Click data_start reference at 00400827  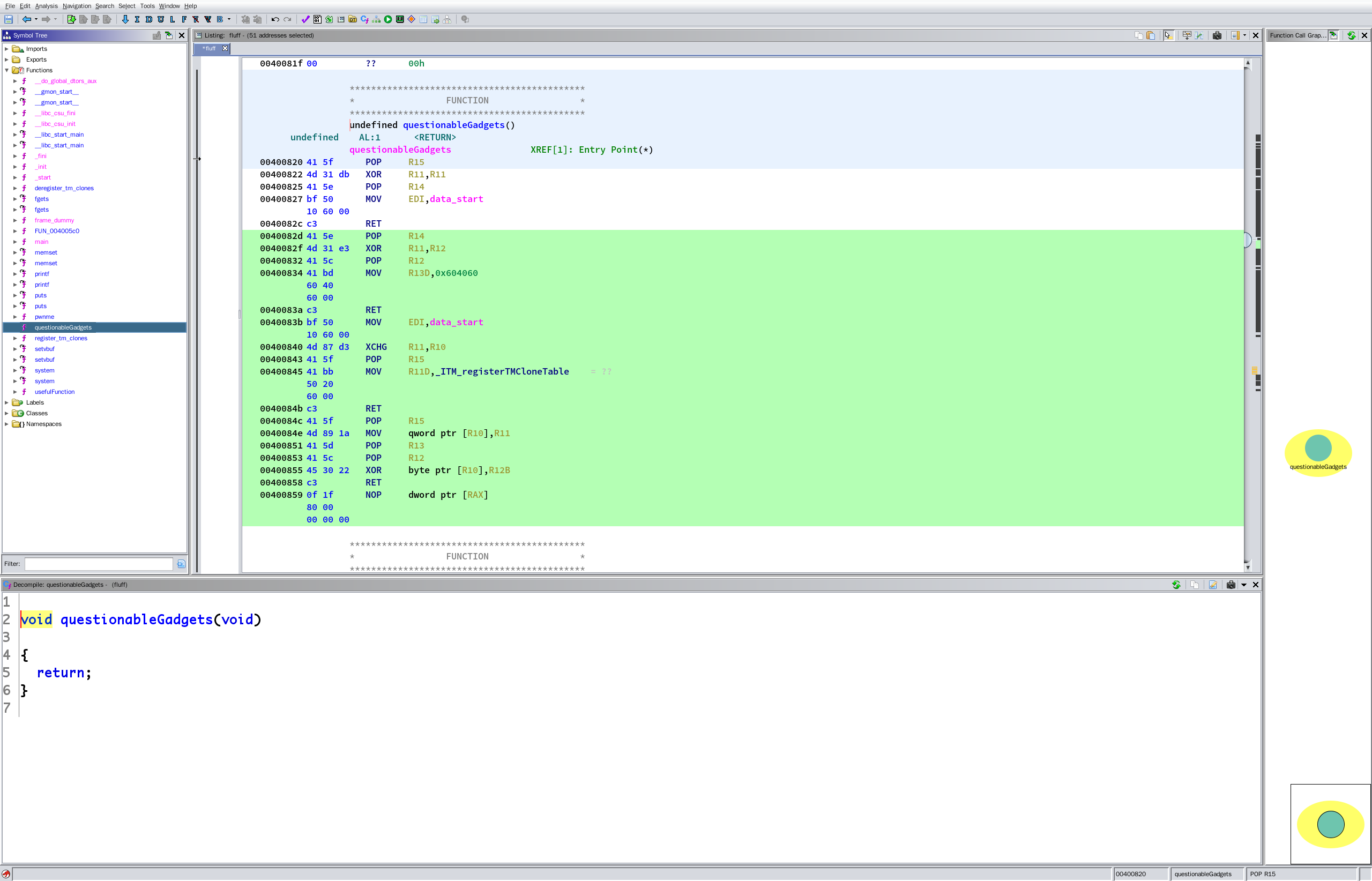(457, 199)
